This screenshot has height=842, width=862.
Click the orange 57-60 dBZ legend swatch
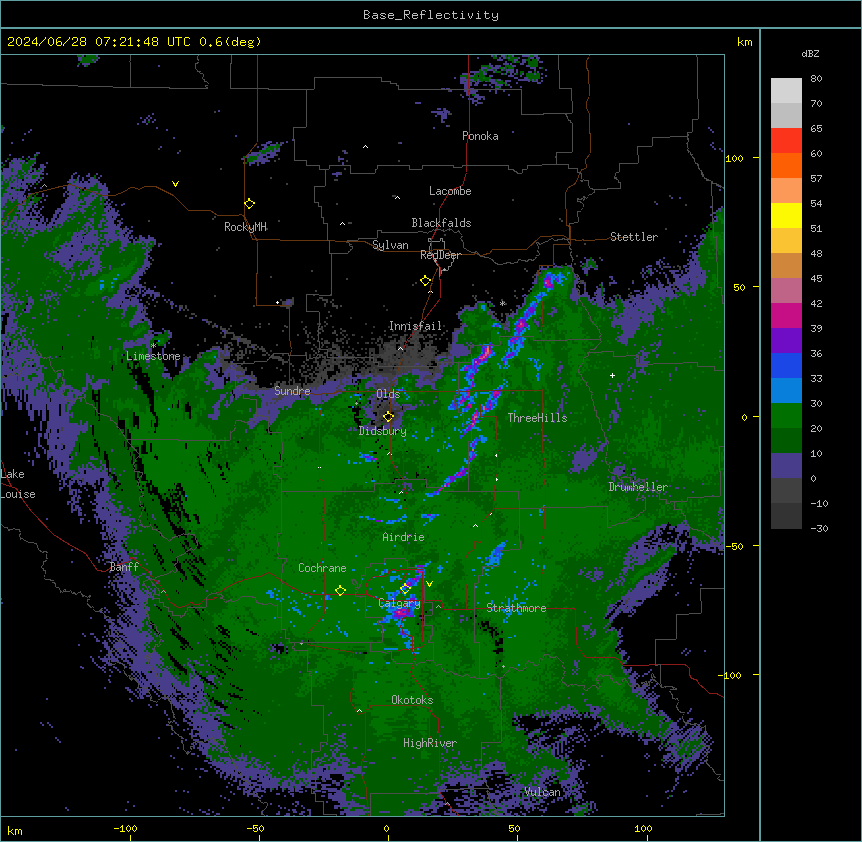(786, 165)
